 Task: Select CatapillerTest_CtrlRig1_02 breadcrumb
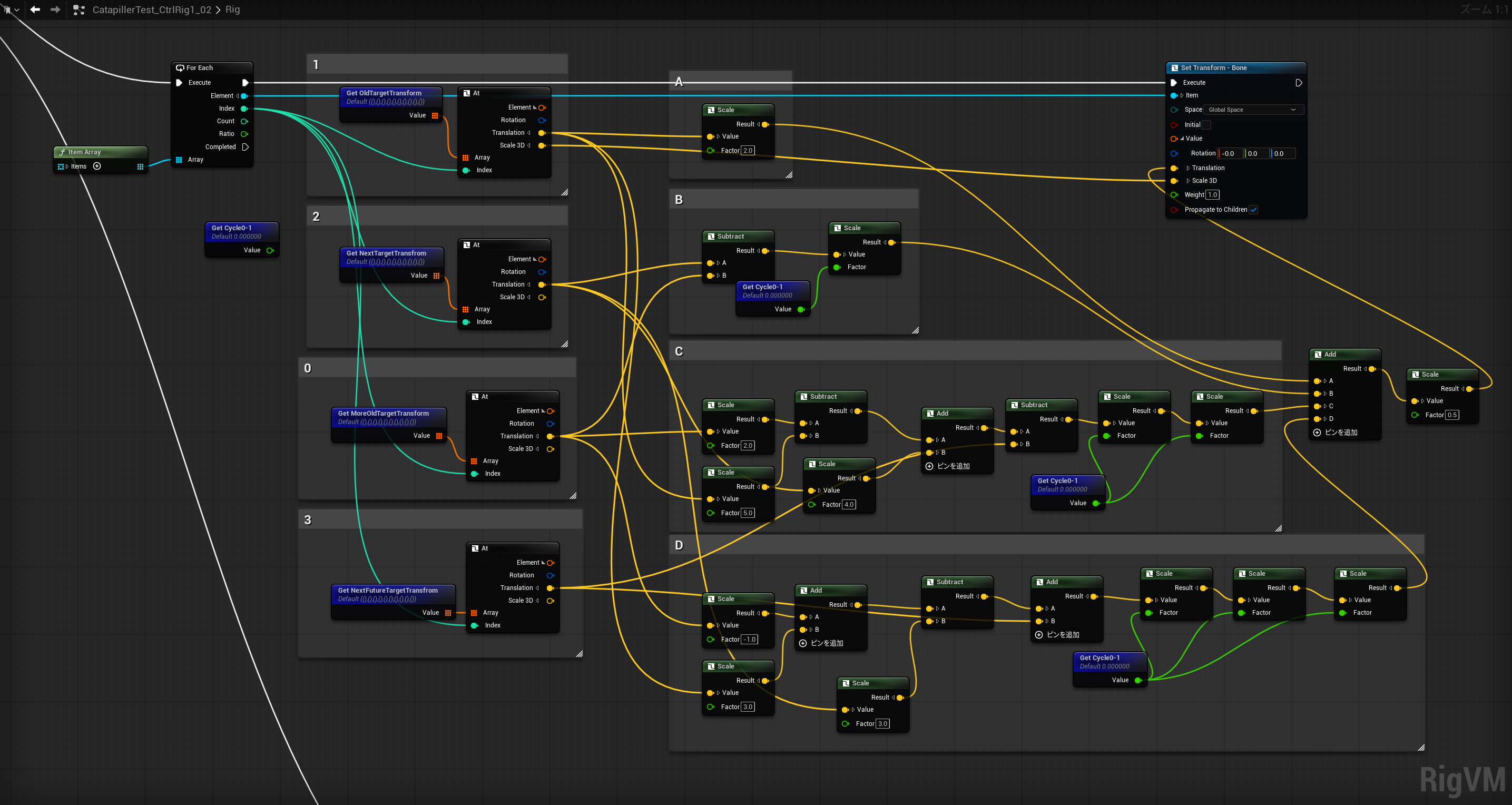[151, 10]
